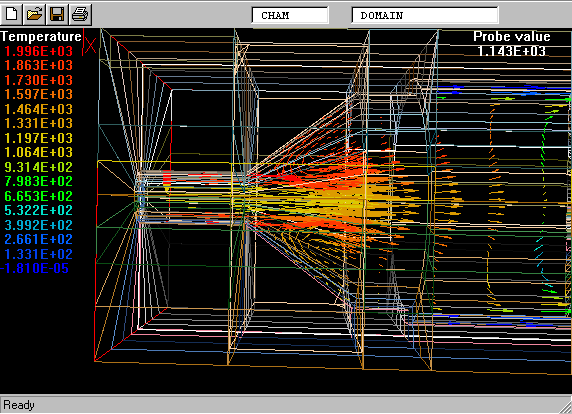Save using the floppy disk icon
This screenshot has width=572, height=414.
click(x=57, y=14)
